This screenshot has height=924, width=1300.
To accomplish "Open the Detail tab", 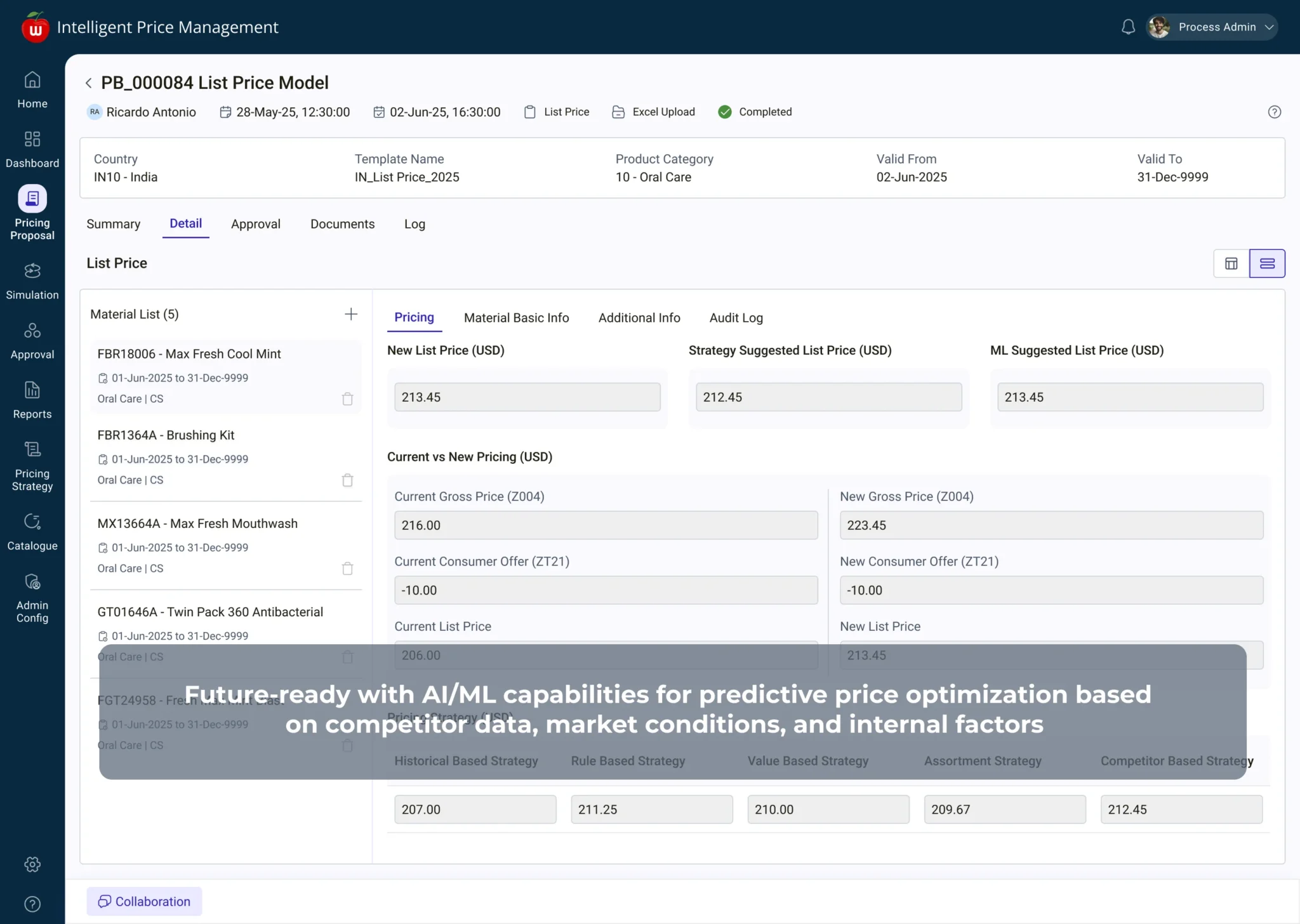I will tap(185, 223).
